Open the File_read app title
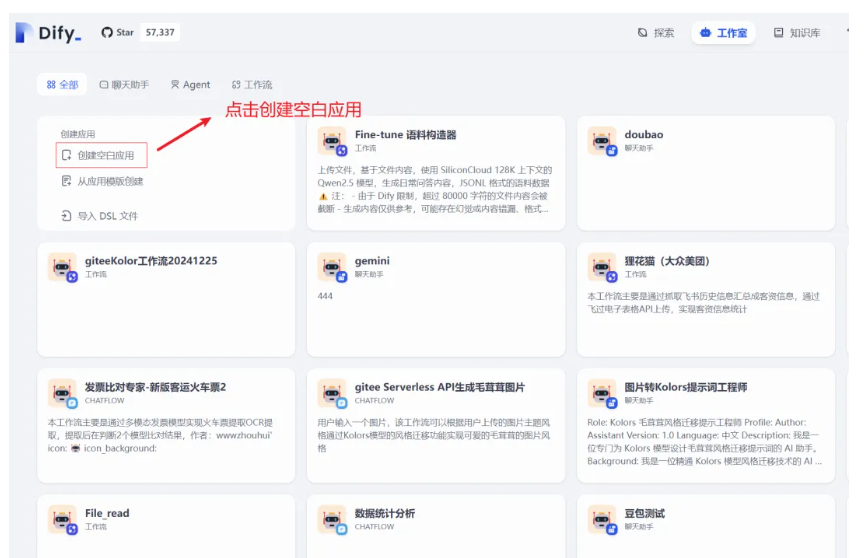This screenshot has width=867, height=558. click(107, 513)
